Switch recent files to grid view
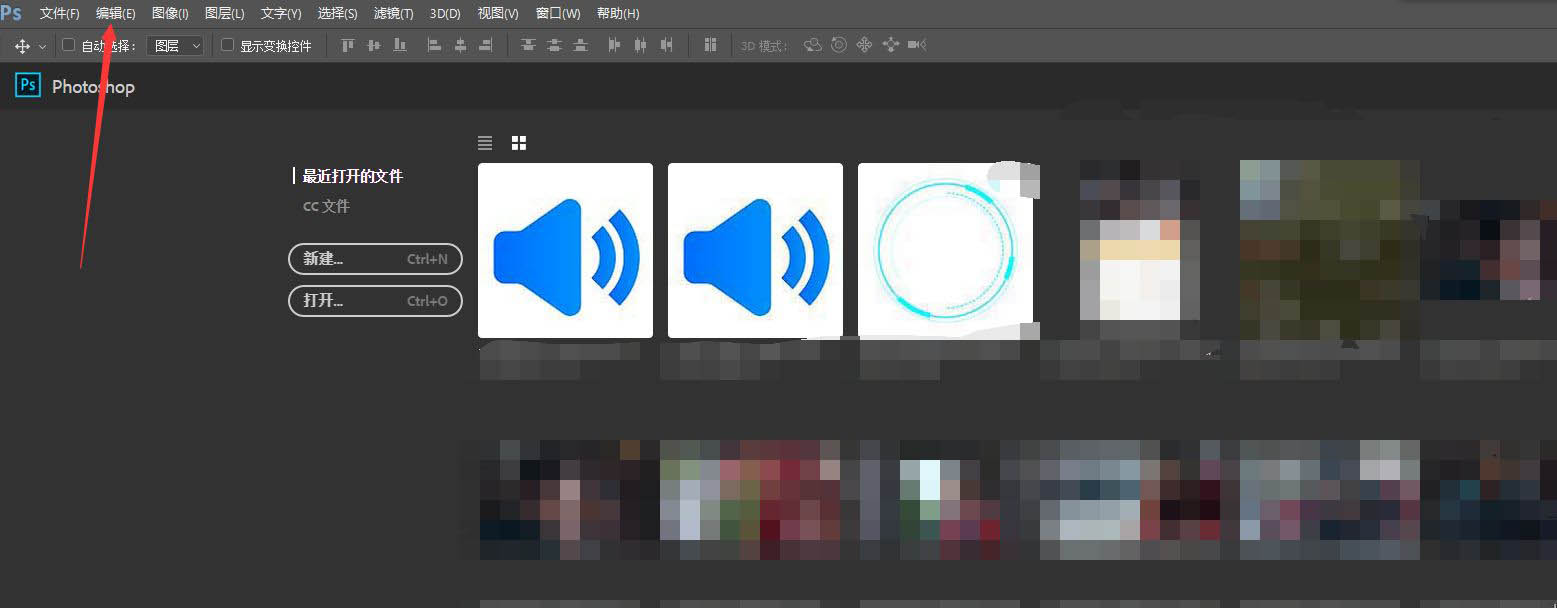The image size is (1557, 608). click(519, 143)
